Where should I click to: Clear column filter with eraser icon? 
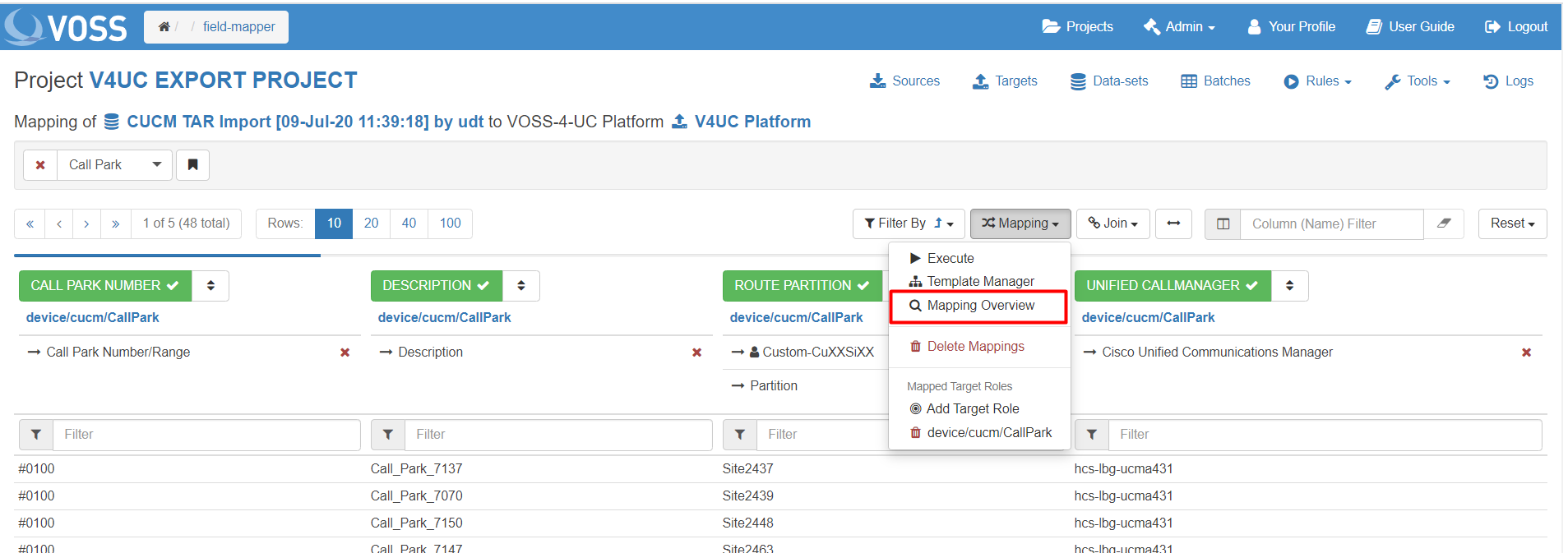(x=1444, y=224)
